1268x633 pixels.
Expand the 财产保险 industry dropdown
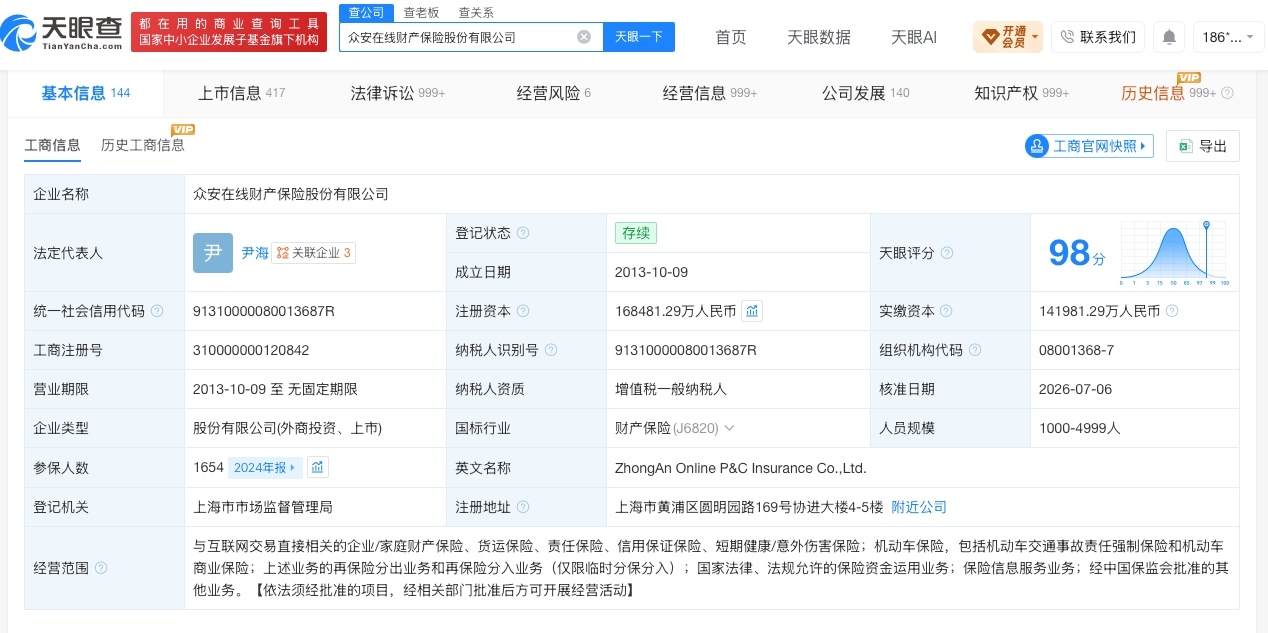[729, 428]
